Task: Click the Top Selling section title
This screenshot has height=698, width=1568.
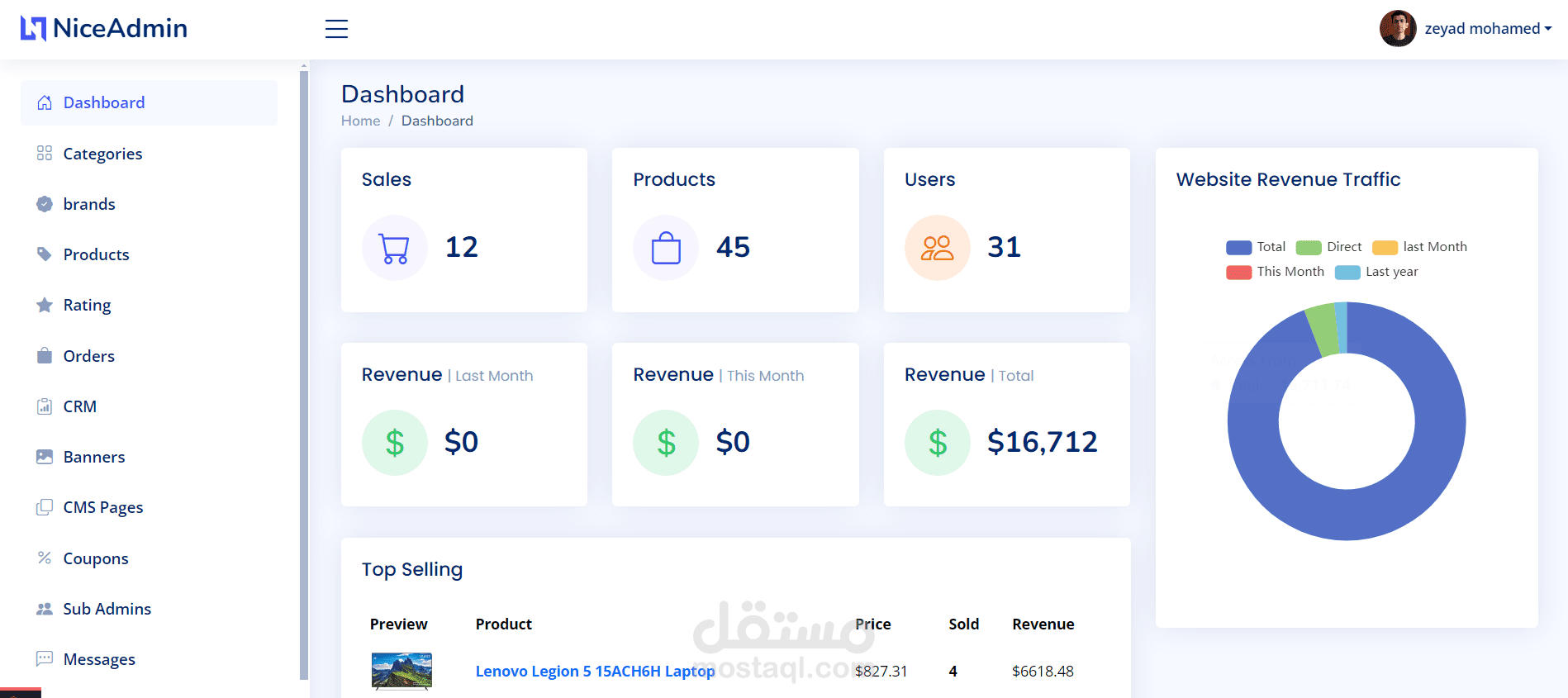Action: click(412, 570)
